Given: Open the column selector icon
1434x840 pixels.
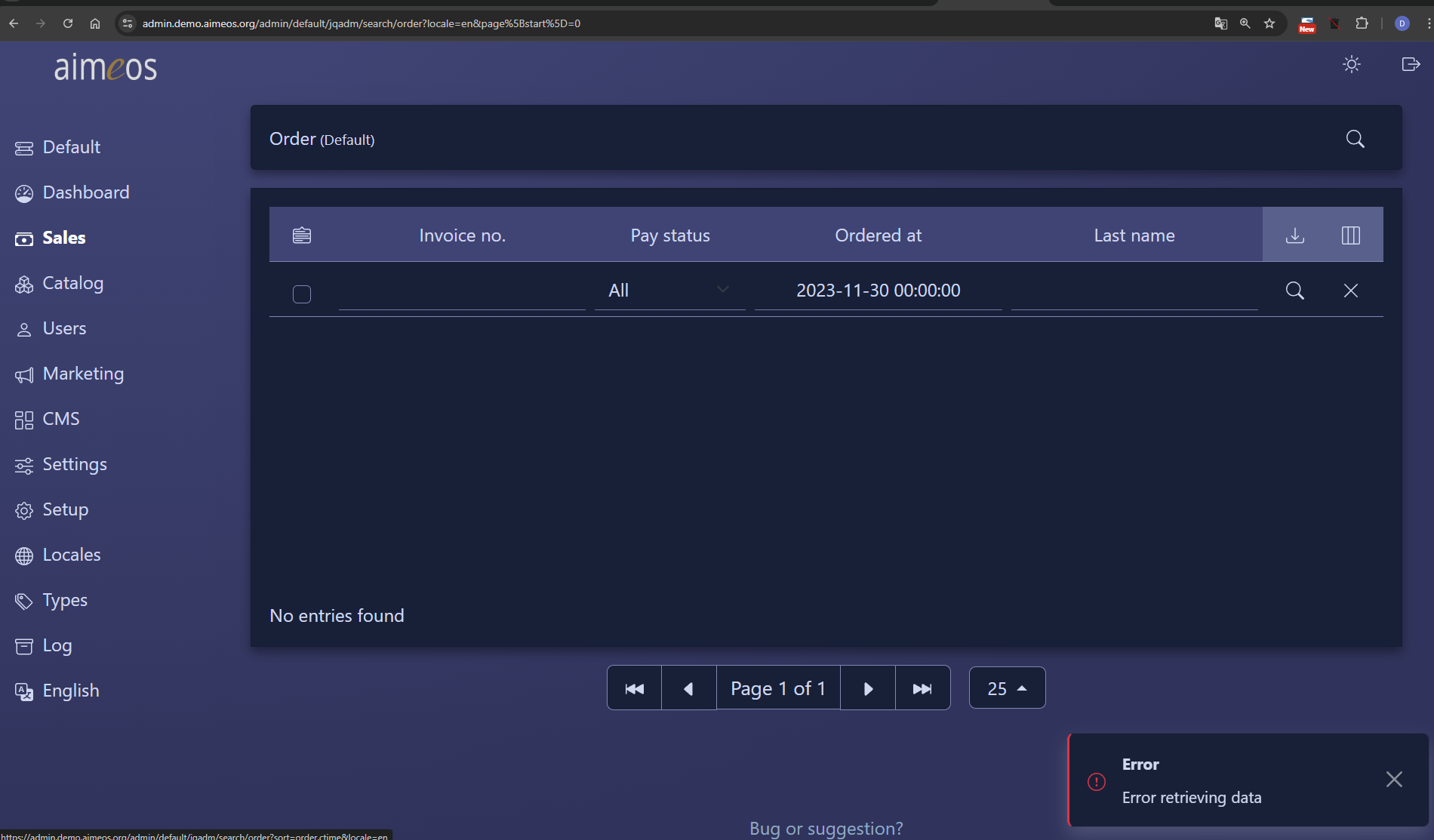Looking at the screenshot, I should pos(1351,235).
